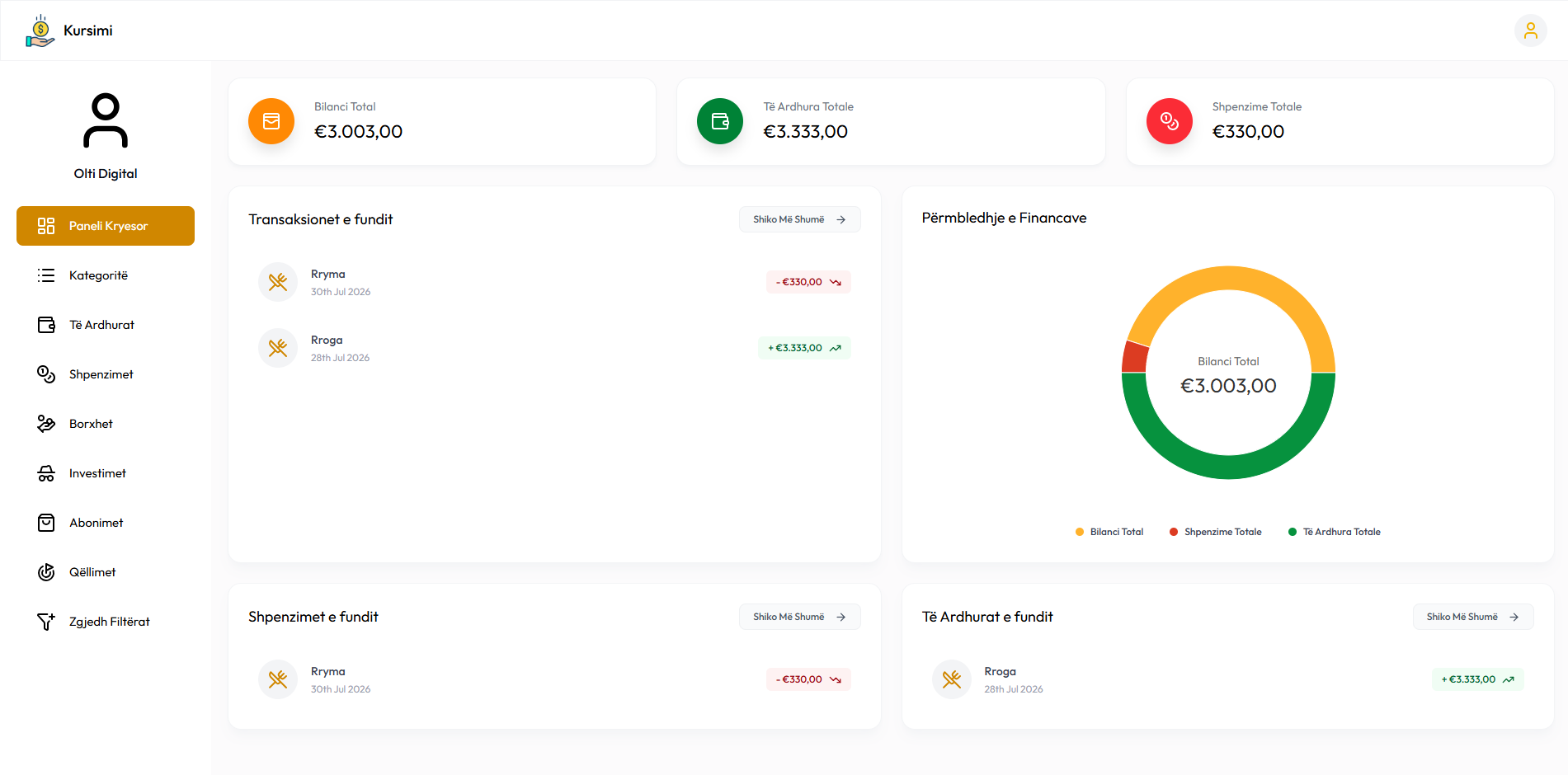Click the large Olti Digital avatar icon
This screenshot has height=775, width=1568.
click(106, 120)
